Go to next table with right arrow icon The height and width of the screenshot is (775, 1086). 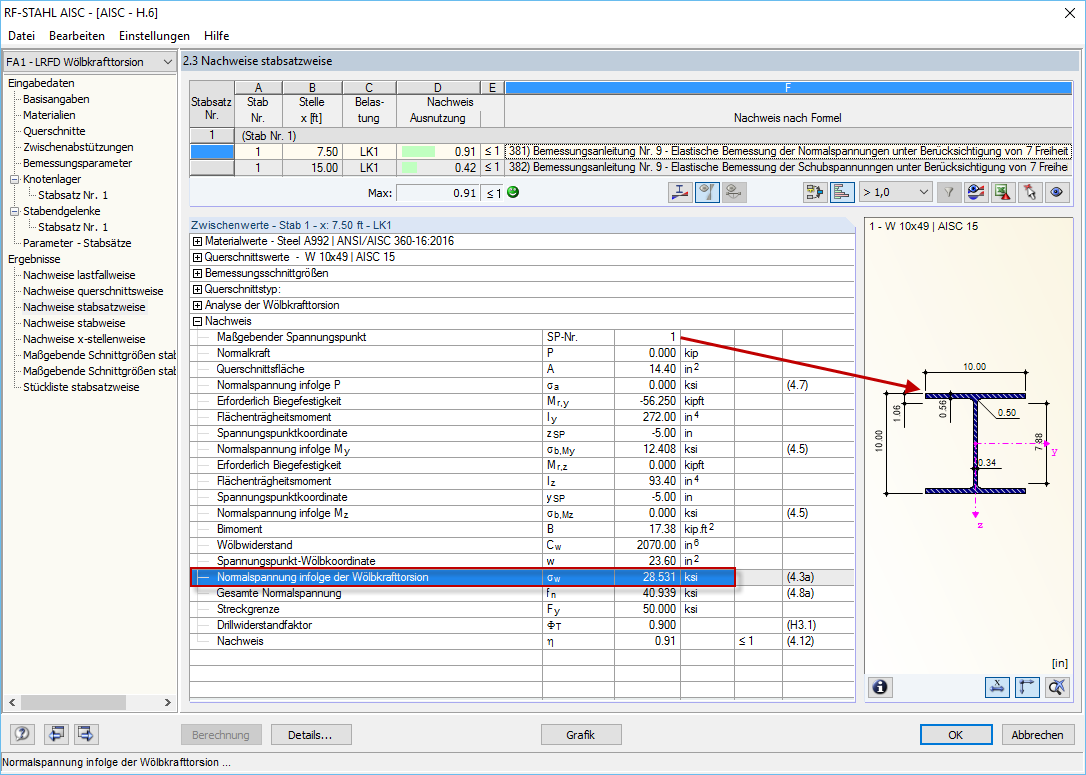86,734
